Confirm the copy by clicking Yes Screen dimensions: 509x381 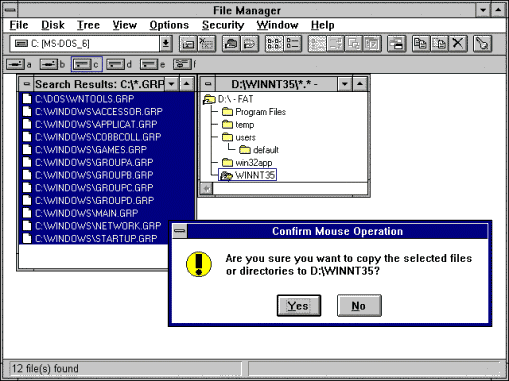tap(299, 306)
